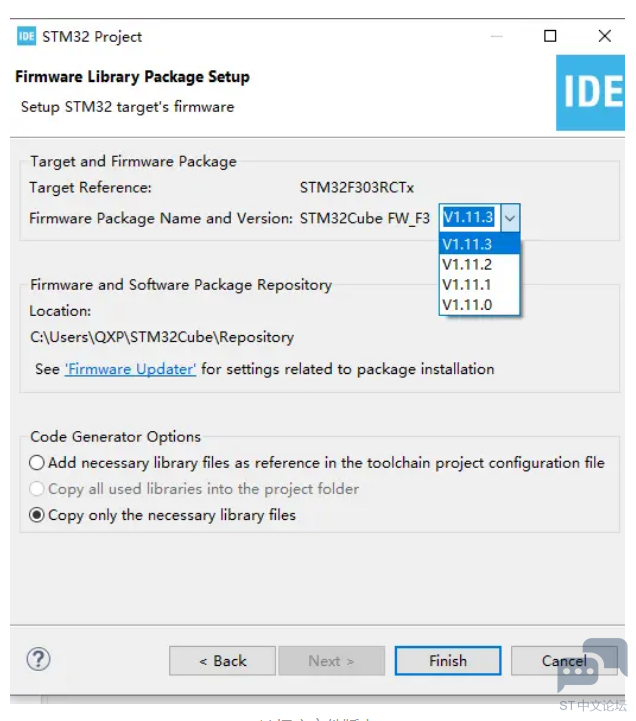
Task: Cancel the project setup dialog
Action: 564,661
